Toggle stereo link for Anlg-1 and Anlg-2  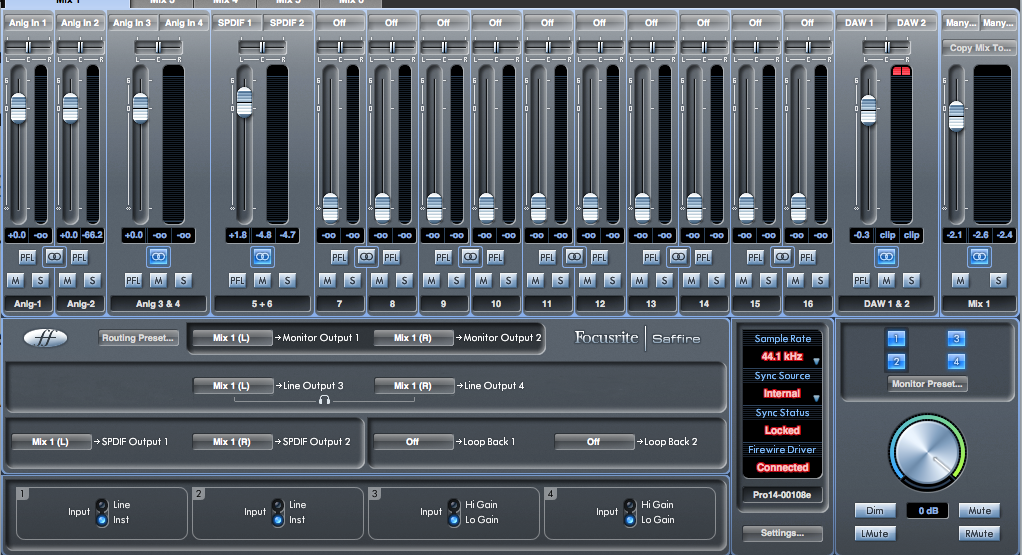(54, 257)
